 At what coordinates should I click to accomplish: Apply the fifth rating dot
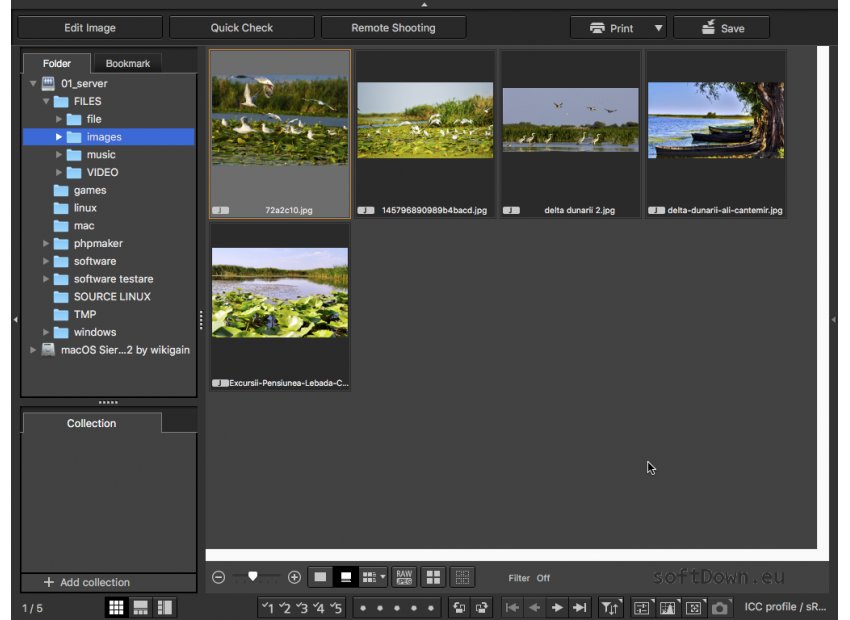(x=430, y=608)
